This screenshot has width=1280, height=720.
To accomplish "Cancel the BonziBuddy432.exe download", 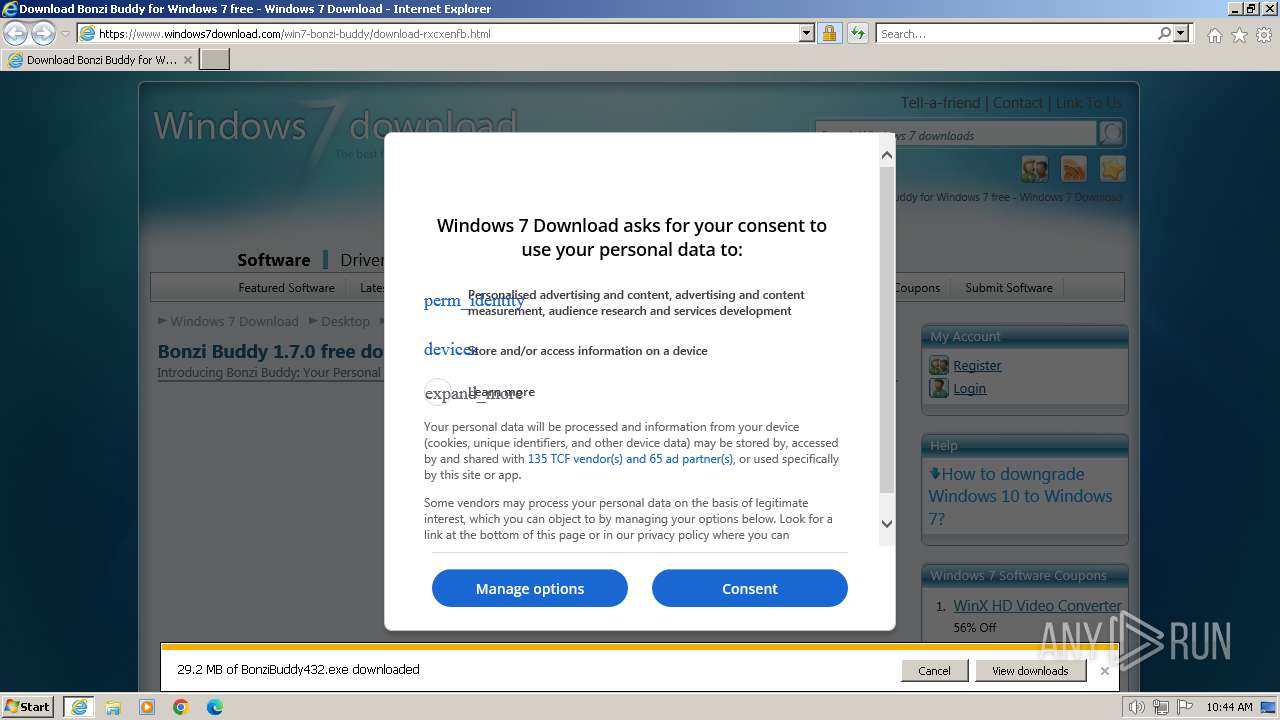I will click(x=934, y=670).
